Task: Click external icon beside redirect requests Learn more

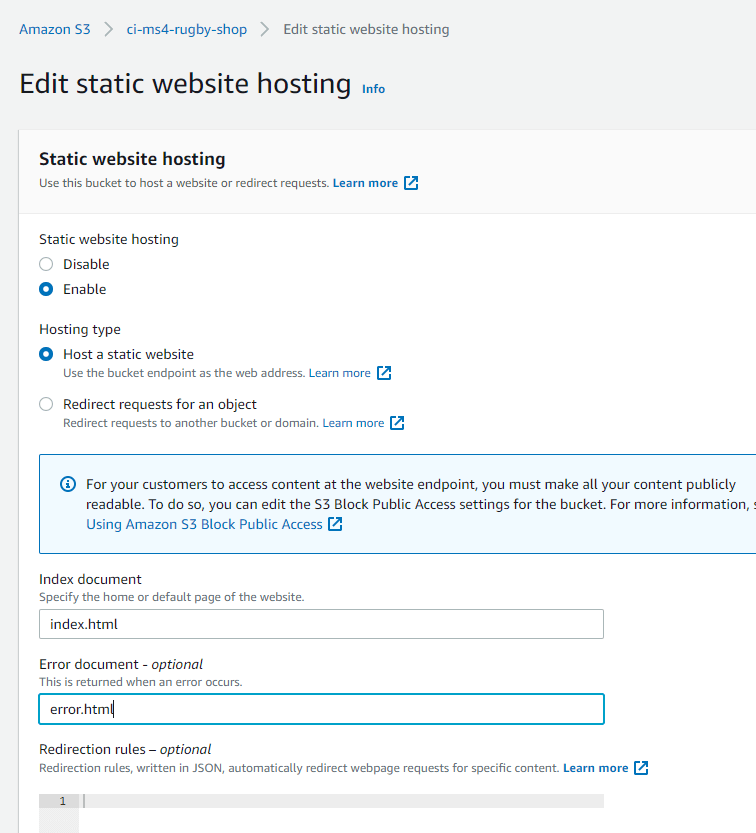Action: pyautogui.click(x=397, y=423)
